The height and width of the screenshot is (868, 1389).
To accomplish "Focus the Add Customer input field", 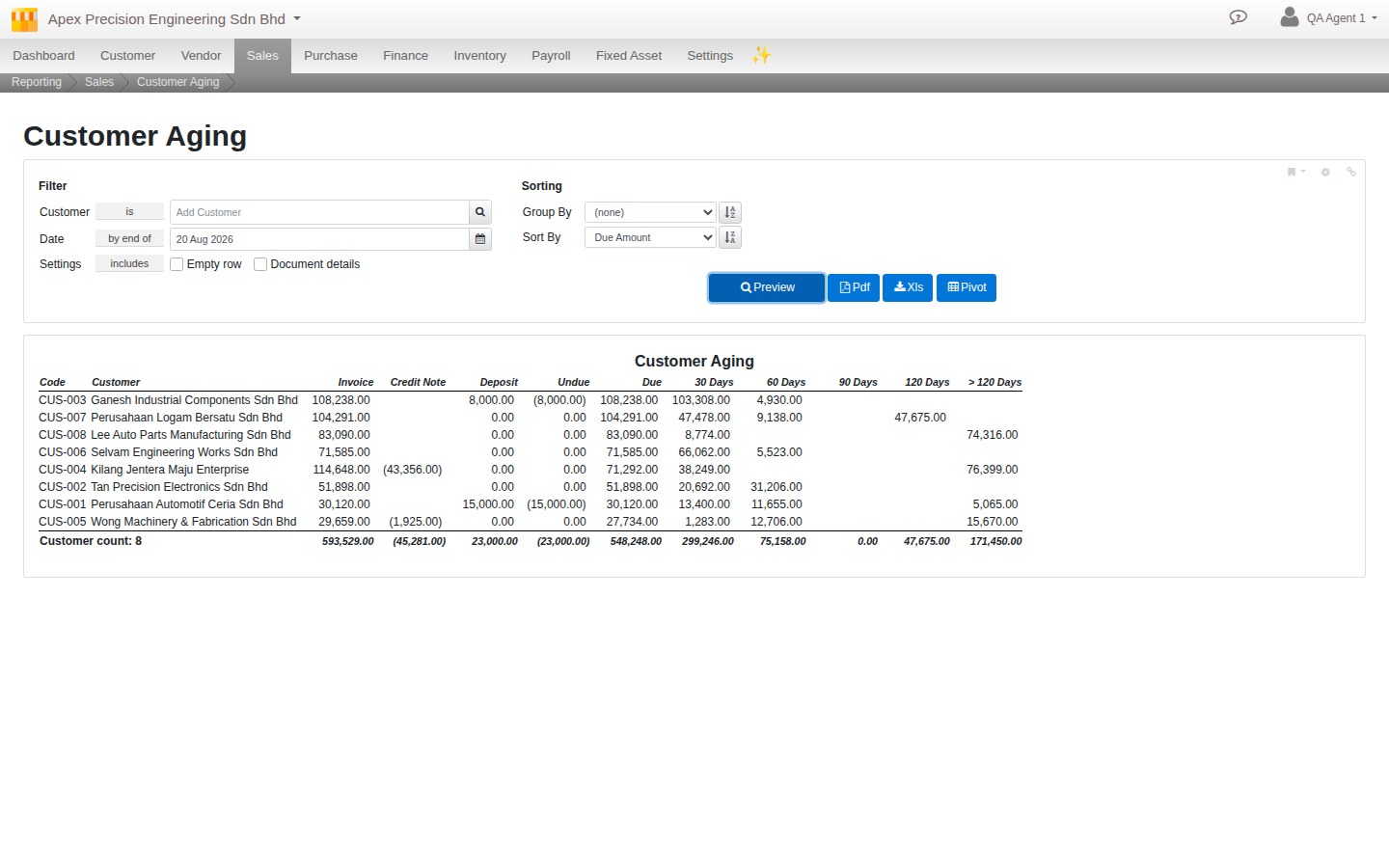I will pos(319,212).
